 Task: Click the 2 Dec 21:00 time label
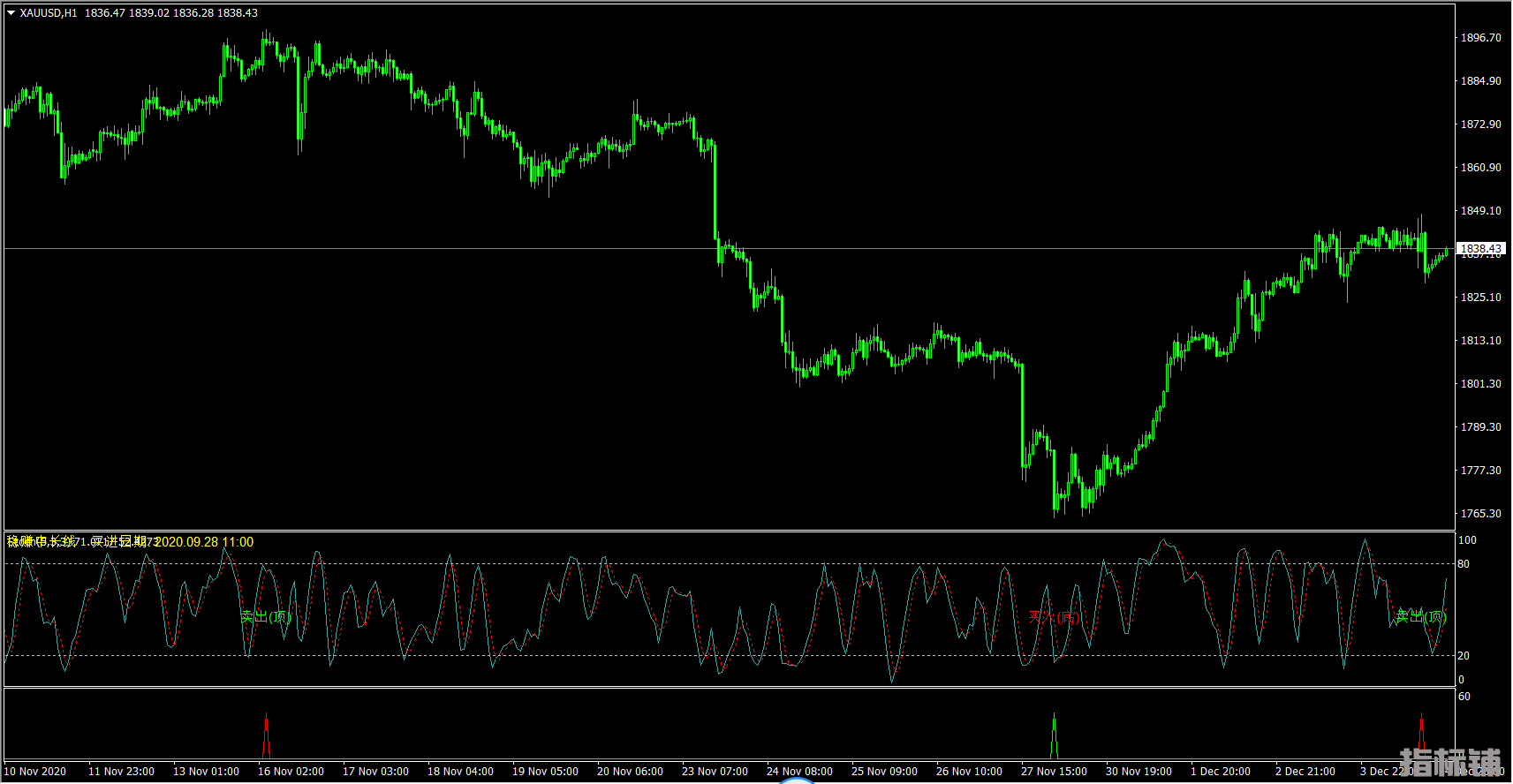[x=1305, y=772]
